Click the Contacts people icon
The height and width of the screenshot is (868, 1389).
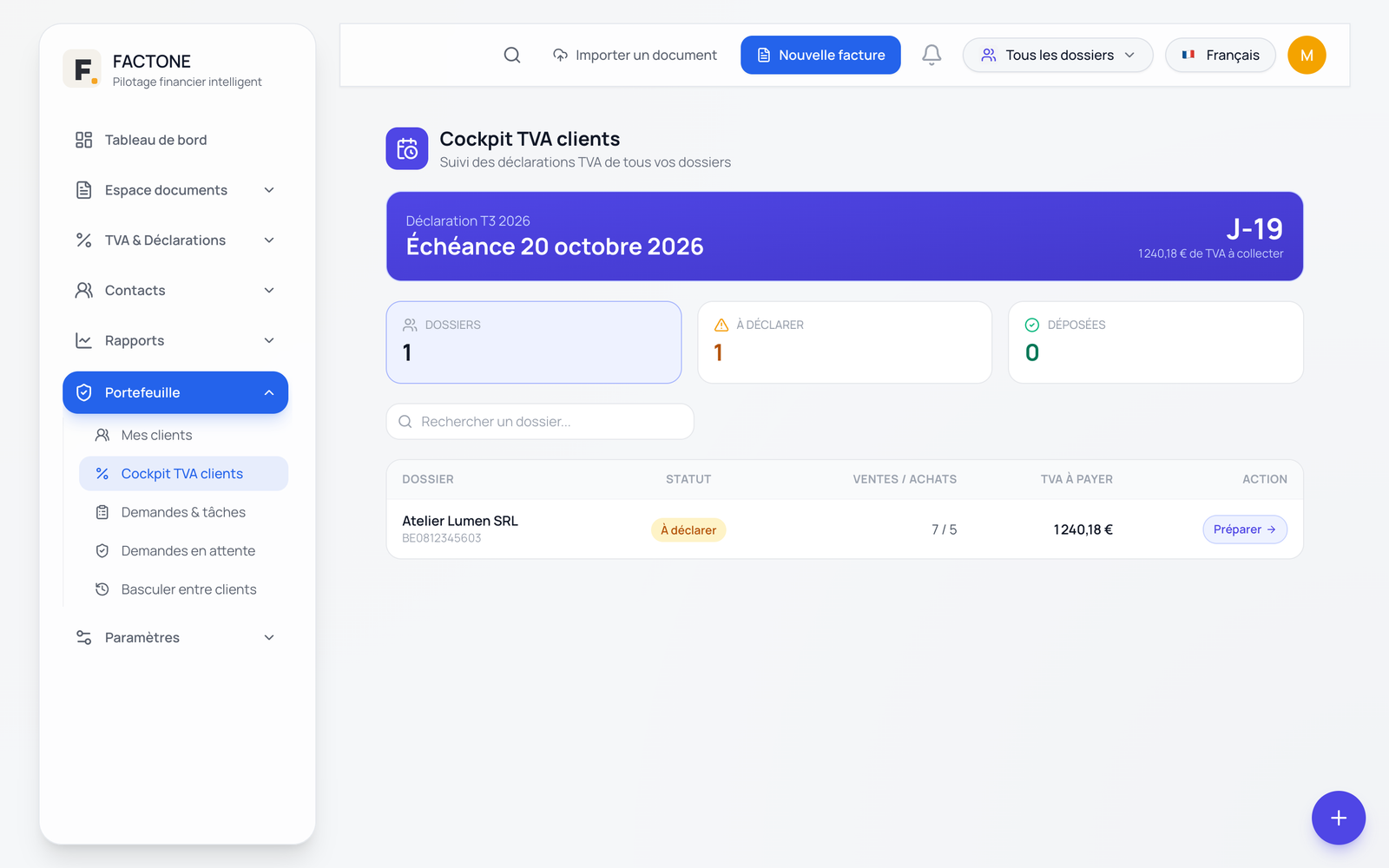pos(83,290)
